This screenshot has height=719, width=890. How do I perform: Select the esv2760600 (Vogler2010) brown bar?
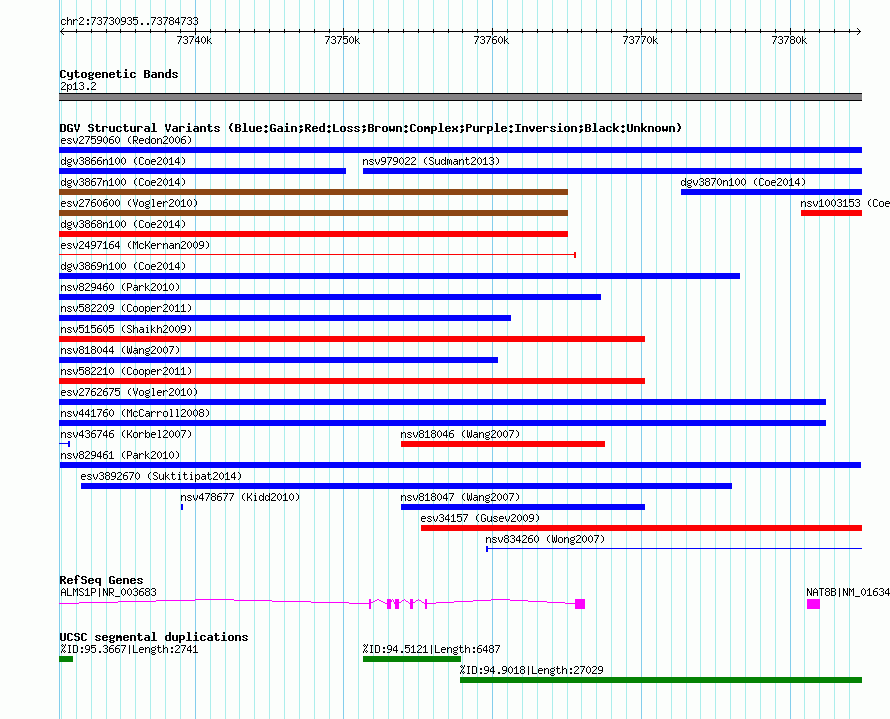pos(314,213)
